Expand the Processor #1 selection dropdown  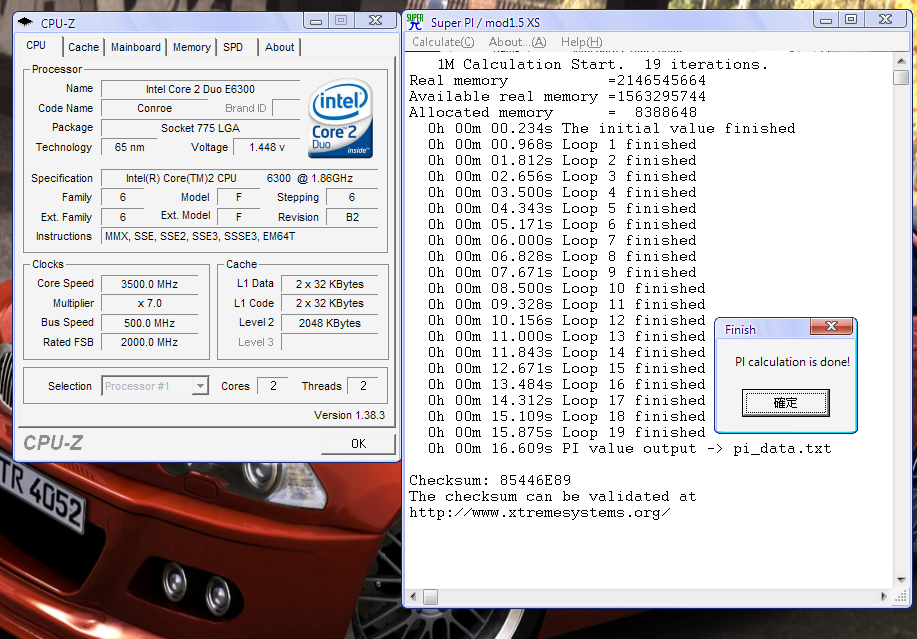(x=200, y=386)
